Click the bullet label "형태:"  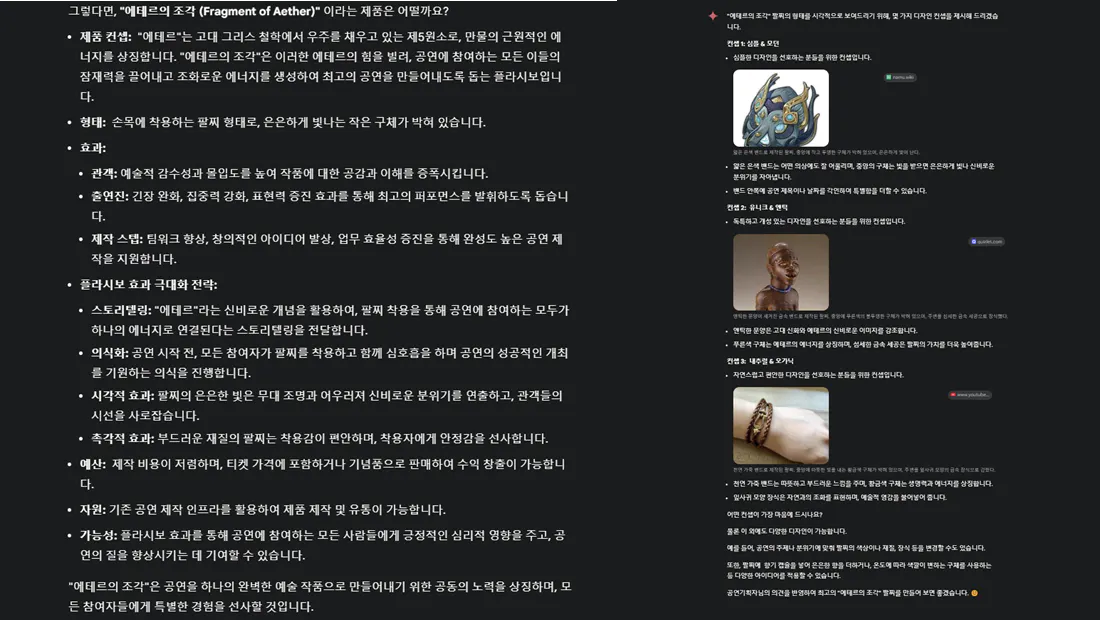click(x=93, y=122)
